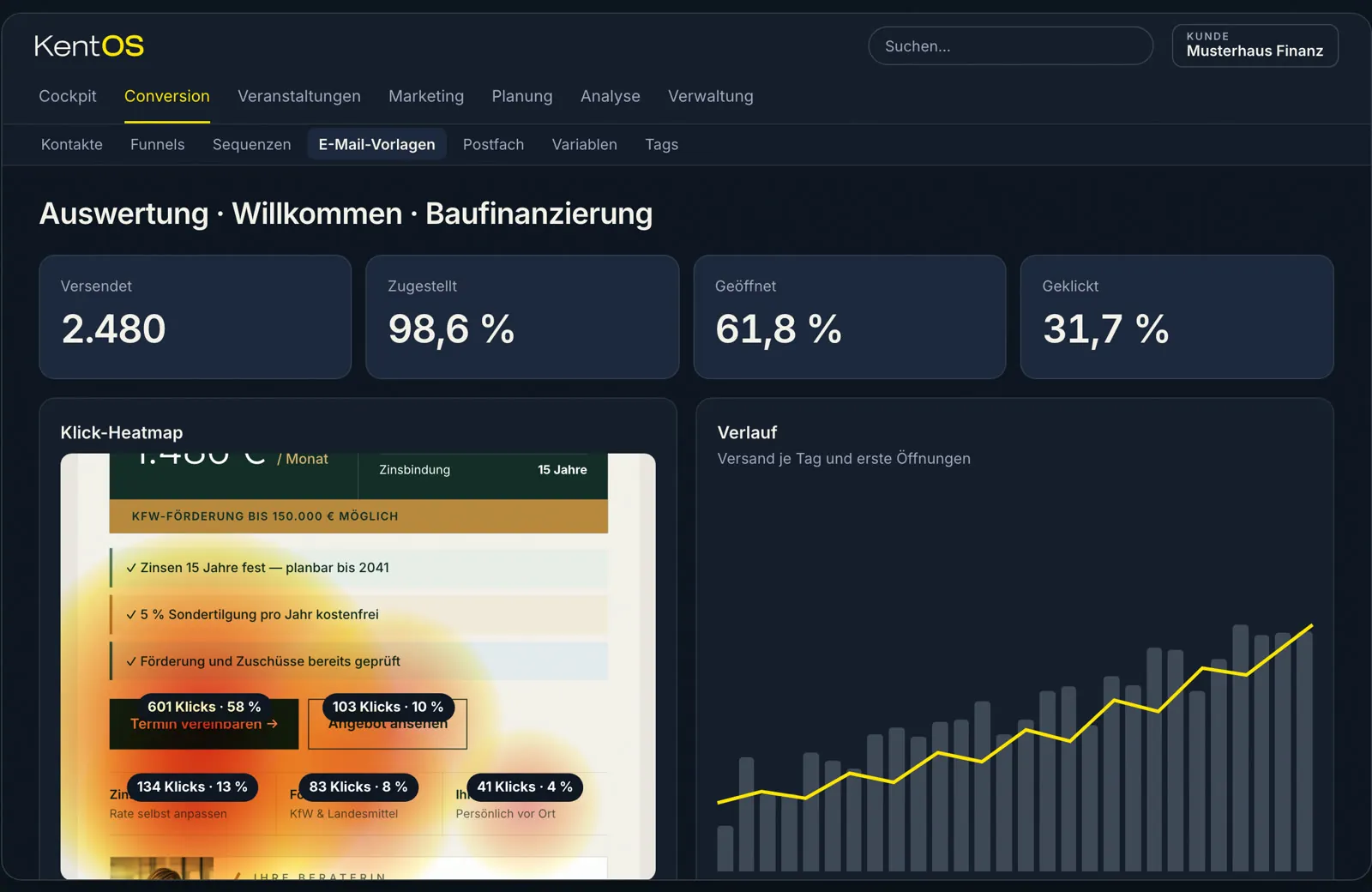Click the '15 Jahre' value in preview
The image size is (1372, 892).
[563, 470]
